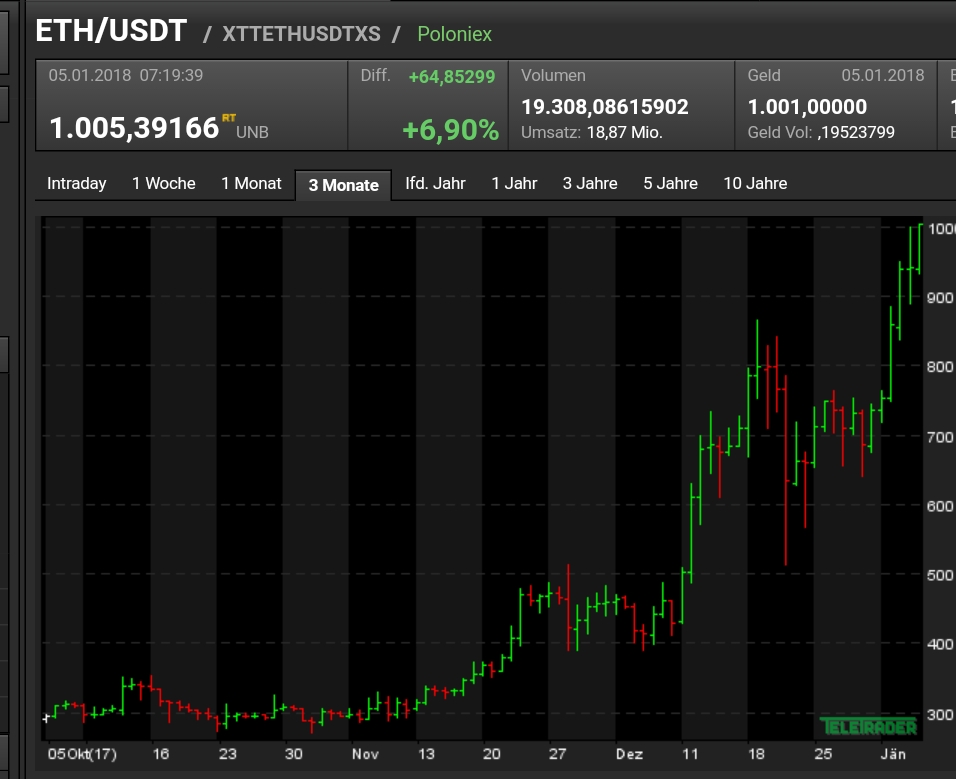Click the +6,90% change percentage
Screen dimensions: 956x779
point(450,130)
